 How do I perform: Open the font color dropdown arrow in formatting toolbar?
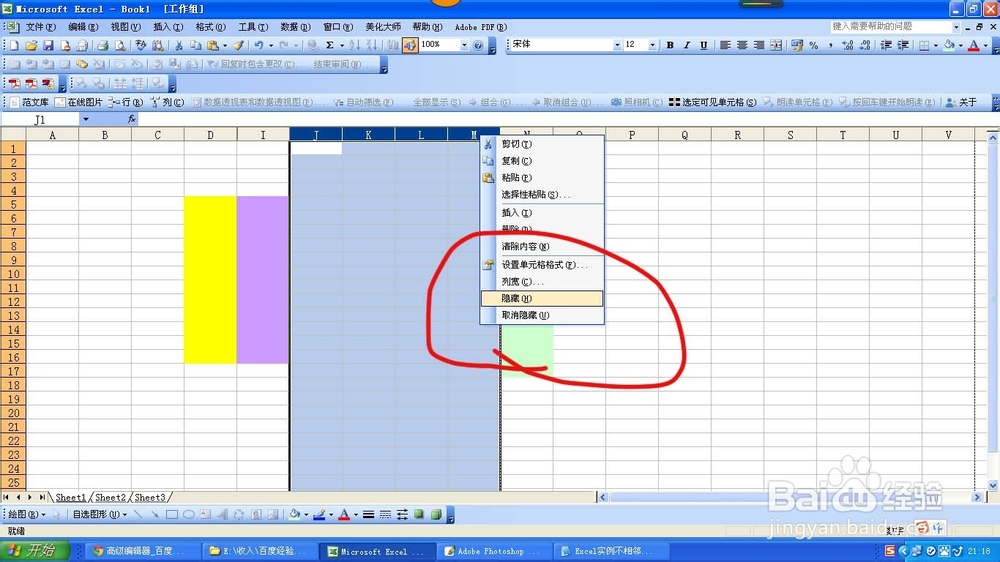coord(985,45)
